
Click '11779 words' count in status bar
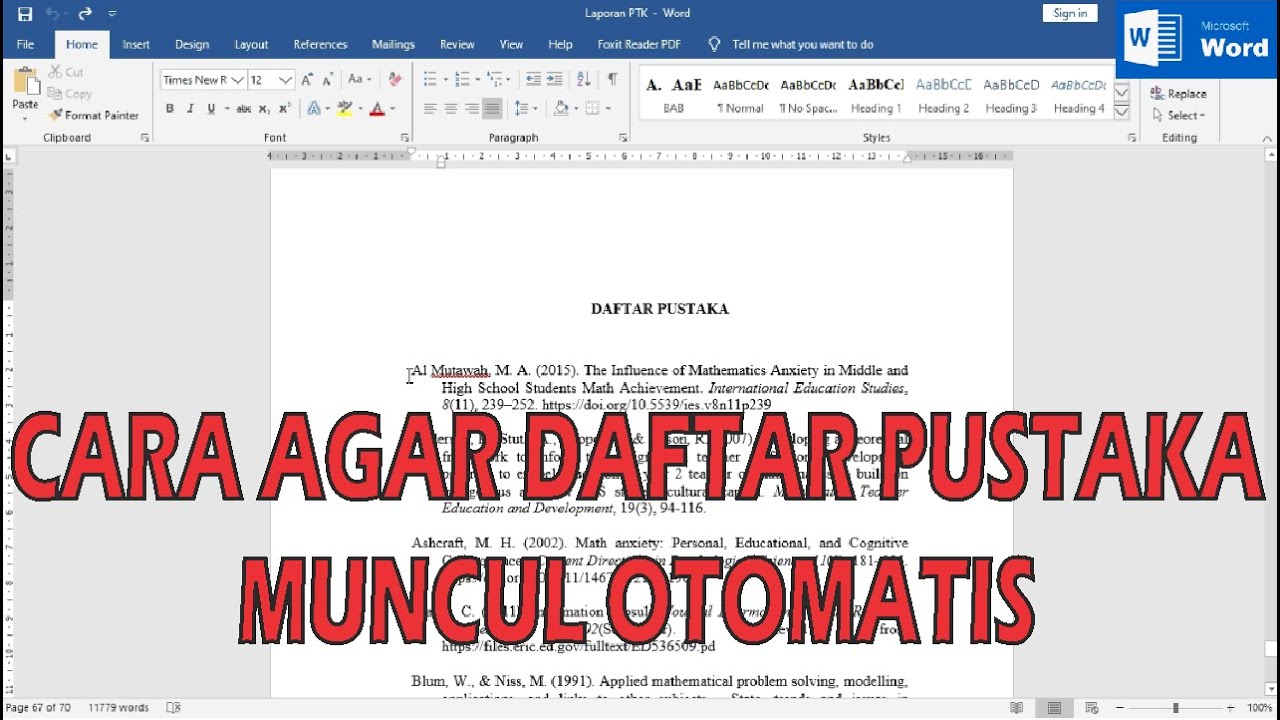point(118,708)
